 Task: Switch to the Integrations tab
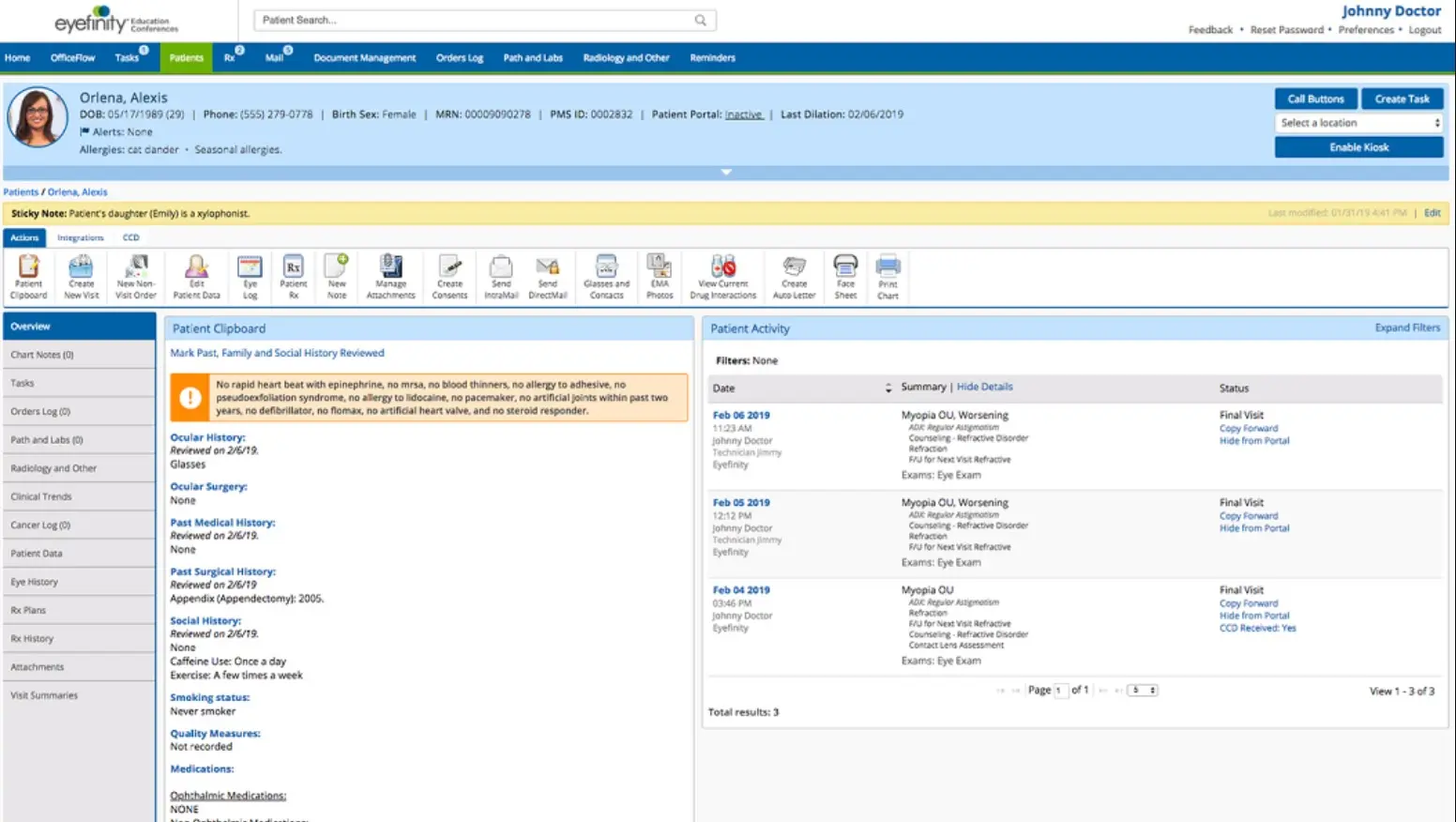(x=81, y=237)
